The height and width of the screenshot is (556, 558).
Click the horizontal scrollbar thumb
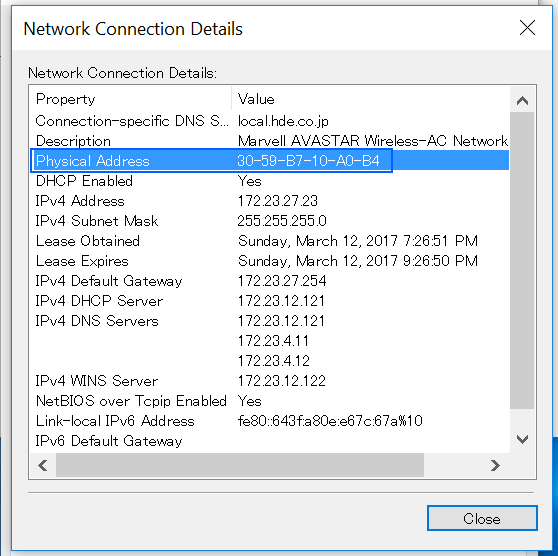[x=240, y=465]
